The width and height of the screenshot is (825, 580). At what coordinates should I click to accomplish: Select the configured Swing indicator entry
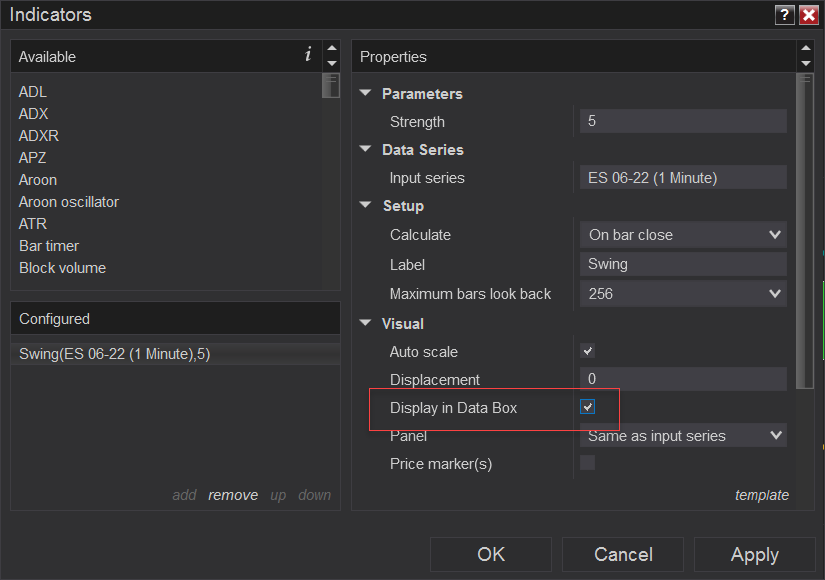[x=114, y=353]
